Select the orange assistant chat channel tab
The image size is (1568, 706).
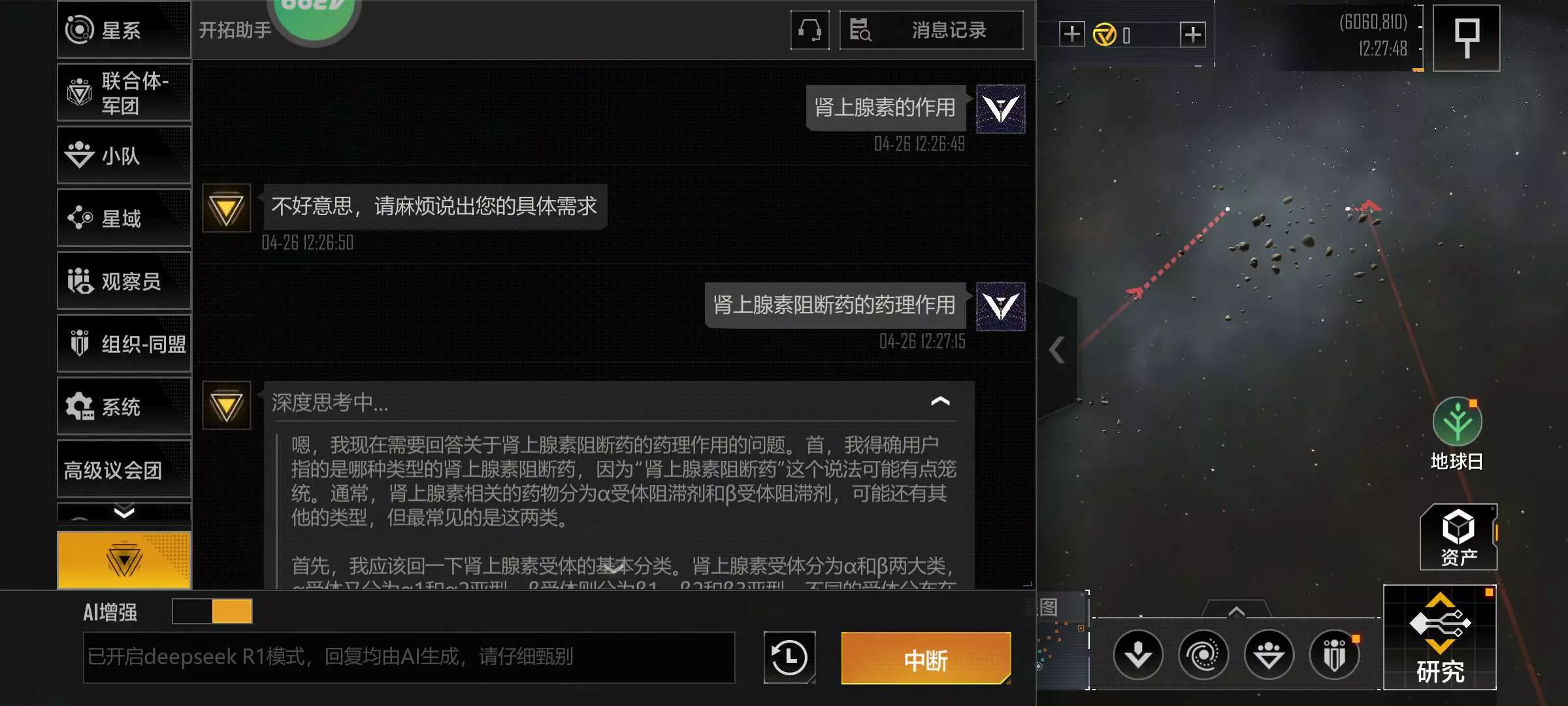point(124,560)
